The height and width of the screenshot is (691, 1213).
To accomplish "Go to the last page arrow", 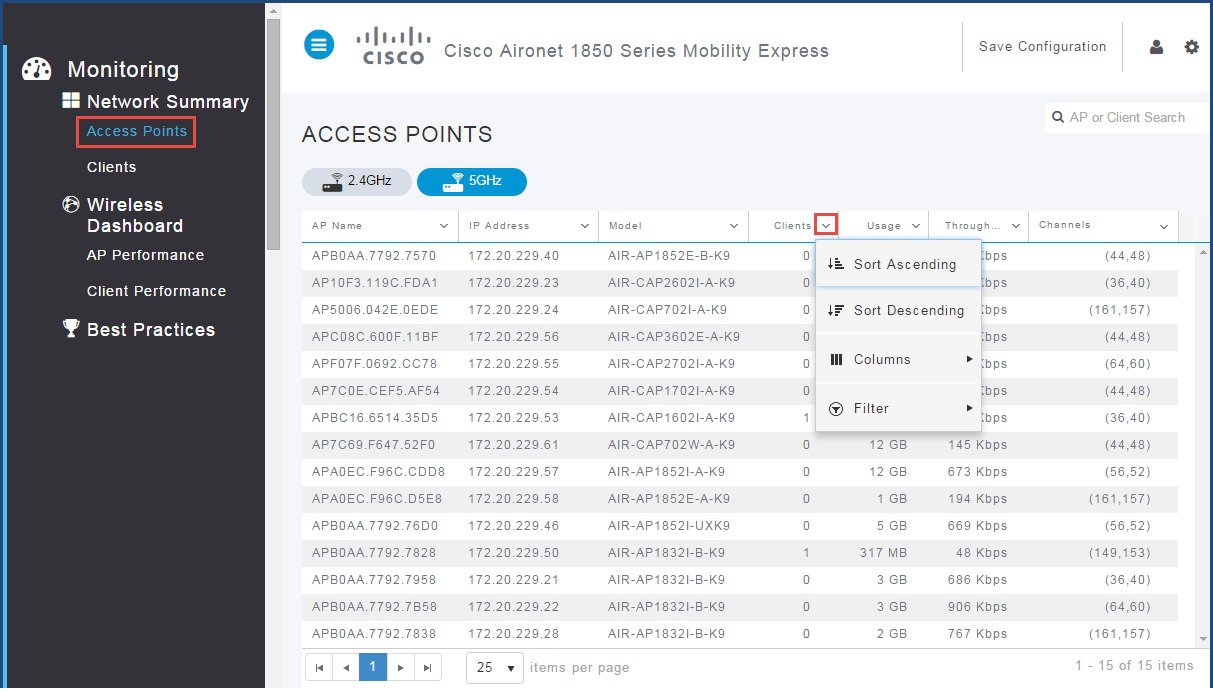I will (x=427, y=667).
